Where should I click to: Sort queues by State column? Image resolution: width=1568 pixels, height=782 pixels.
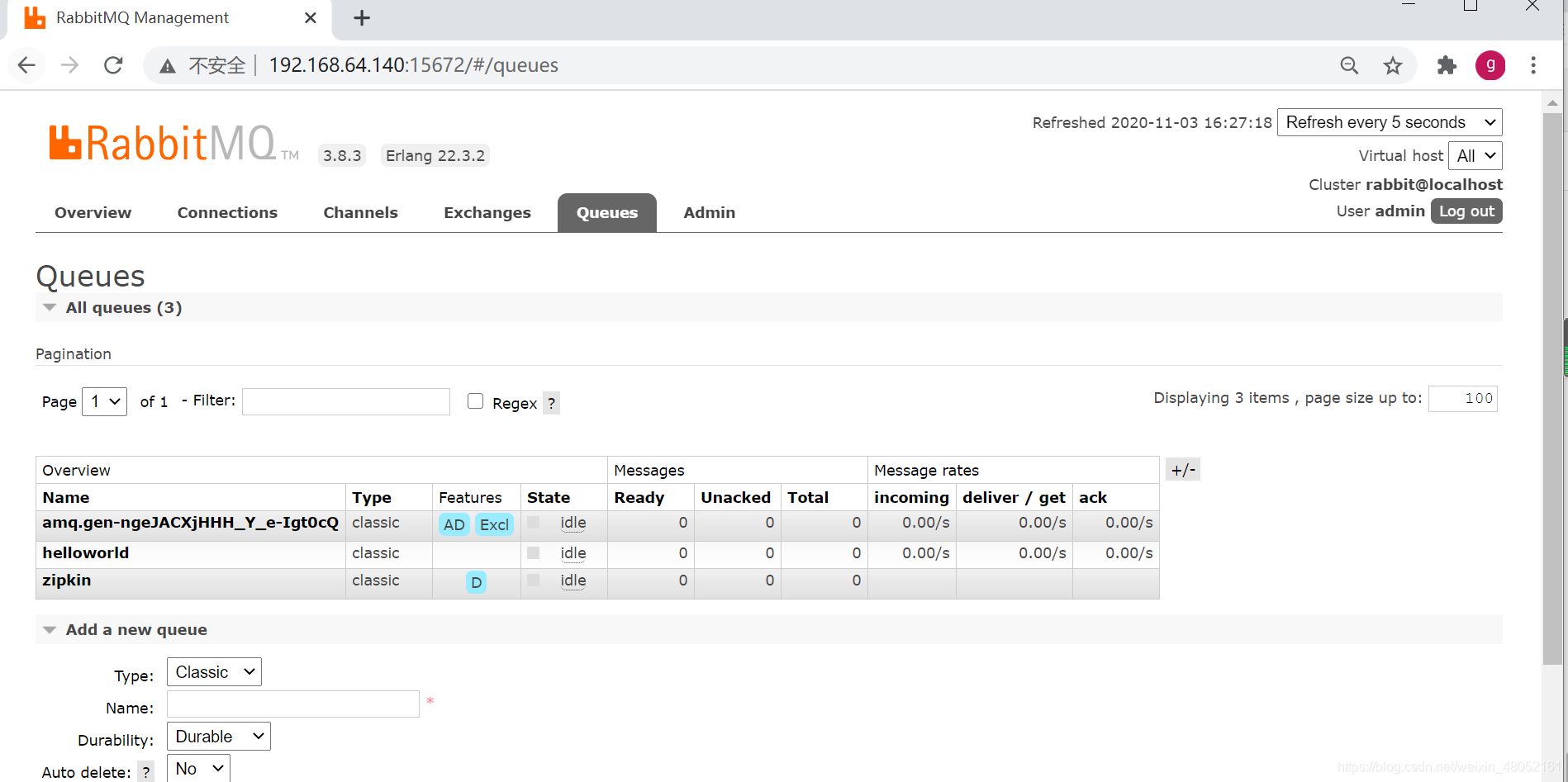[x=549, y=498]
